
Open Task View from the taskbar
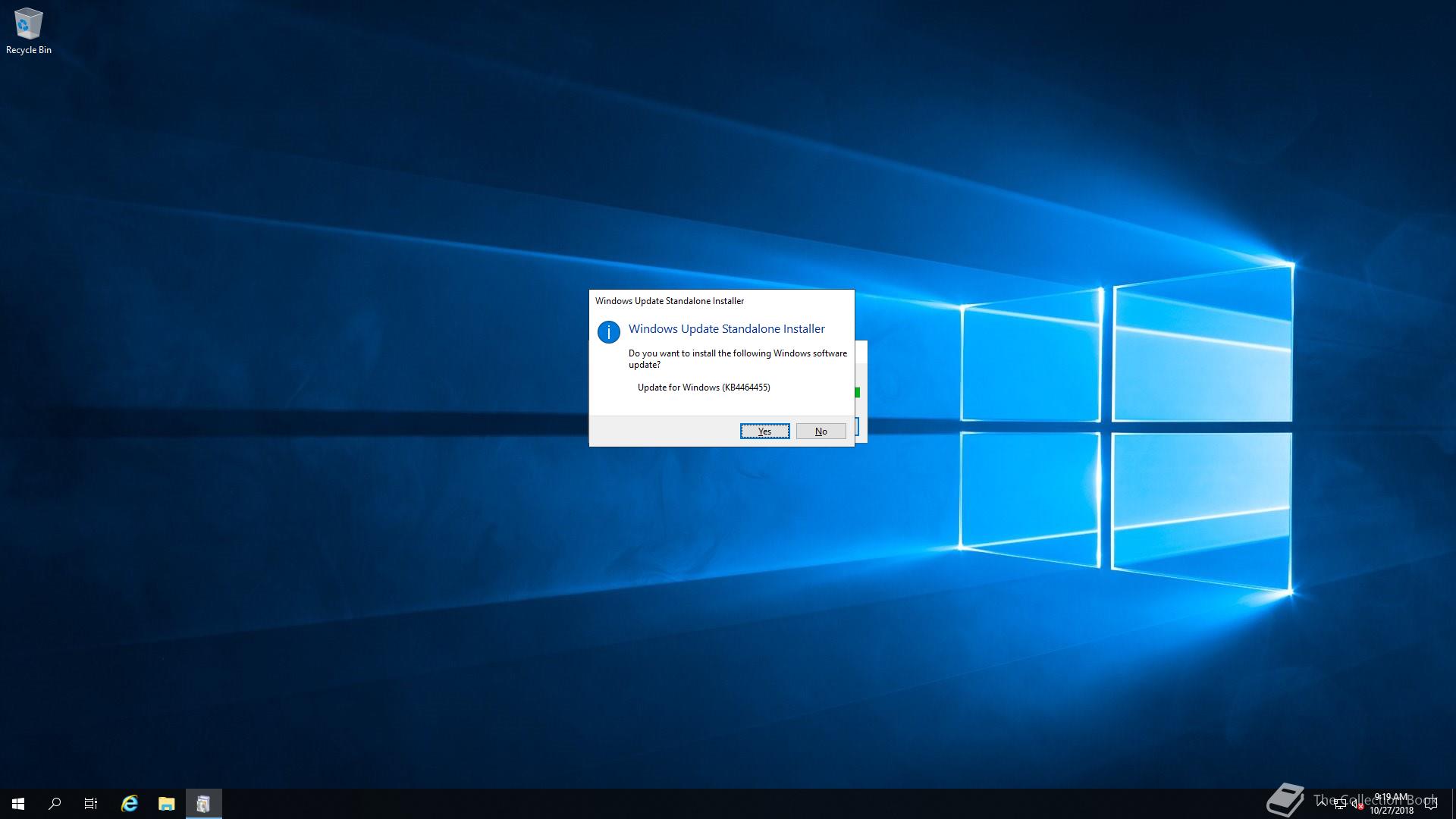(x=91, y=804)
